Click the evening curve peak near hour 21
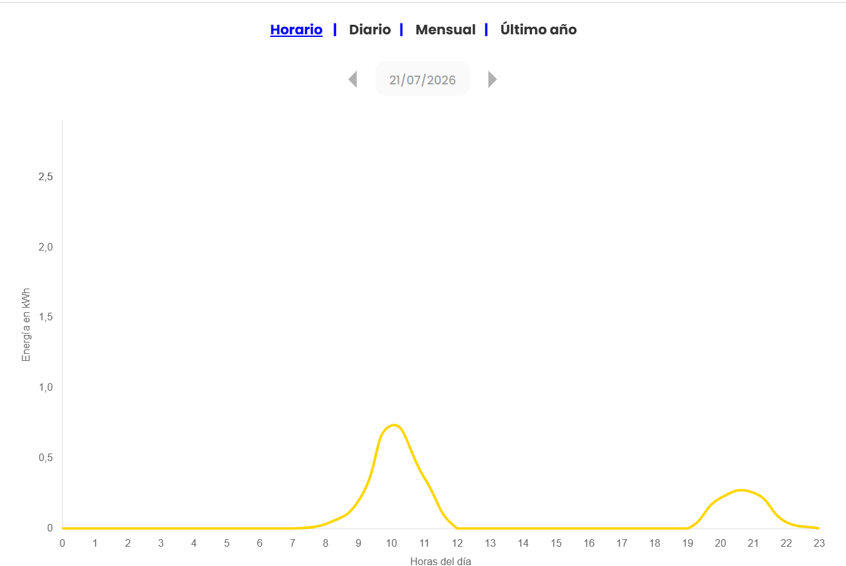 (x=741, y=490)
